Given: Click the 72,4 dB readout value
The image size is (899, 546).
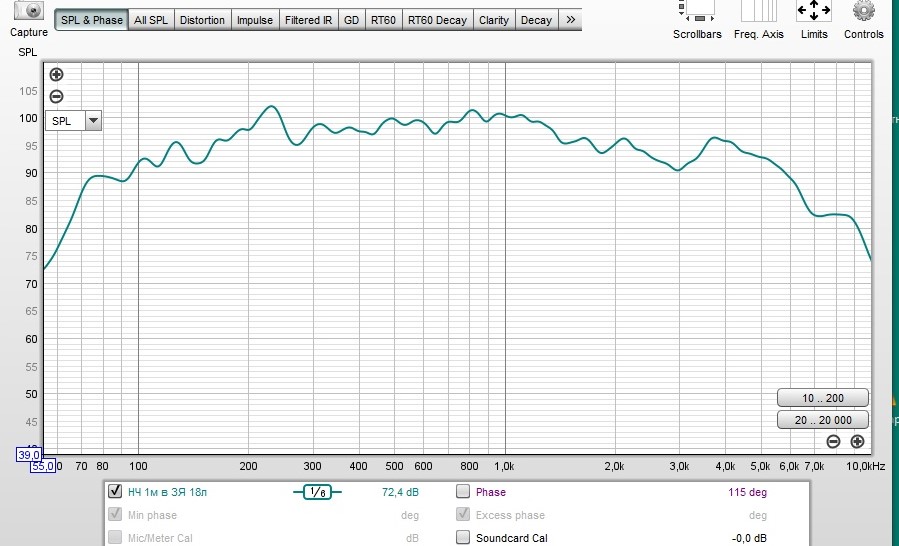Looking at the screenshot, I should 400,492.
